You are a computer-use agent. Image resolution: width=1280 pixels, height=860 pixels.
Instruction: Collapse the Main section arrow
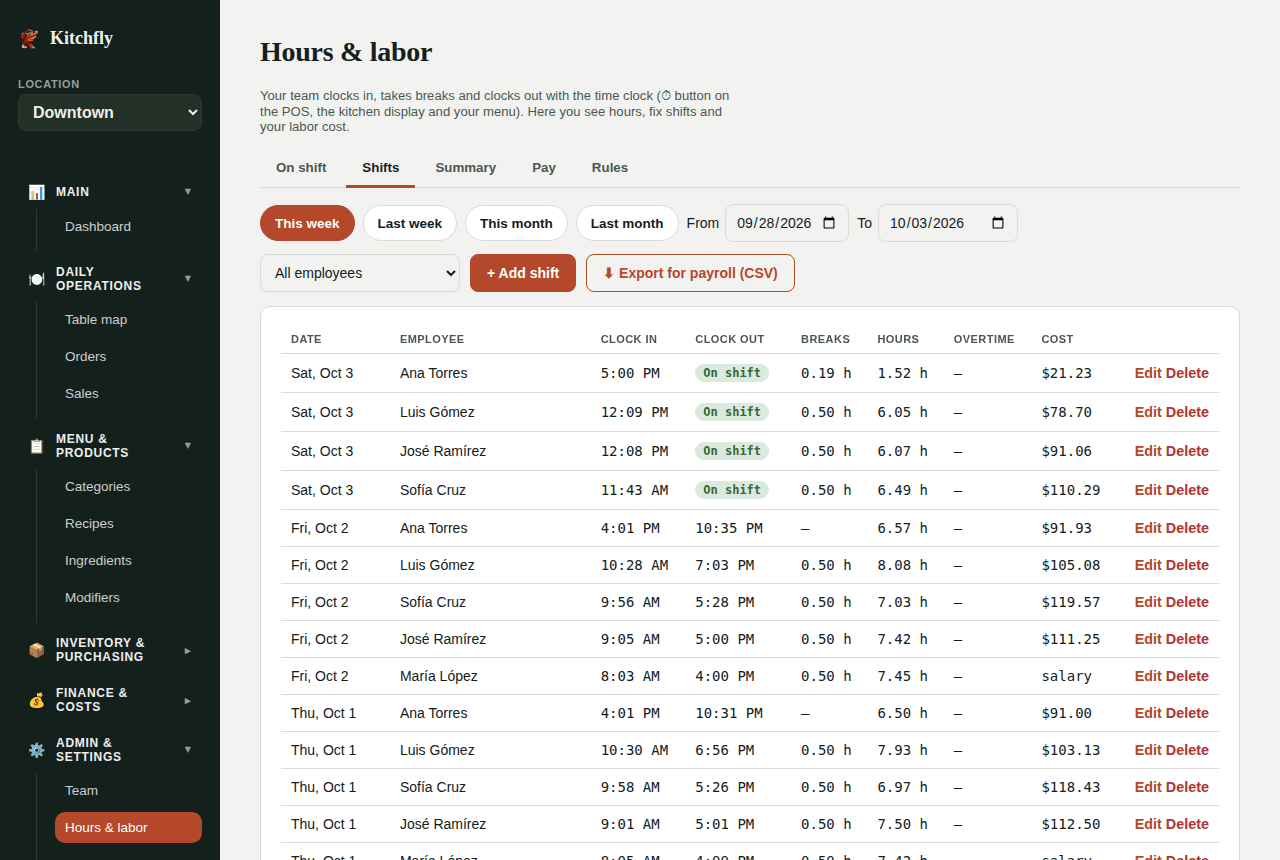[x=188, y=191]
